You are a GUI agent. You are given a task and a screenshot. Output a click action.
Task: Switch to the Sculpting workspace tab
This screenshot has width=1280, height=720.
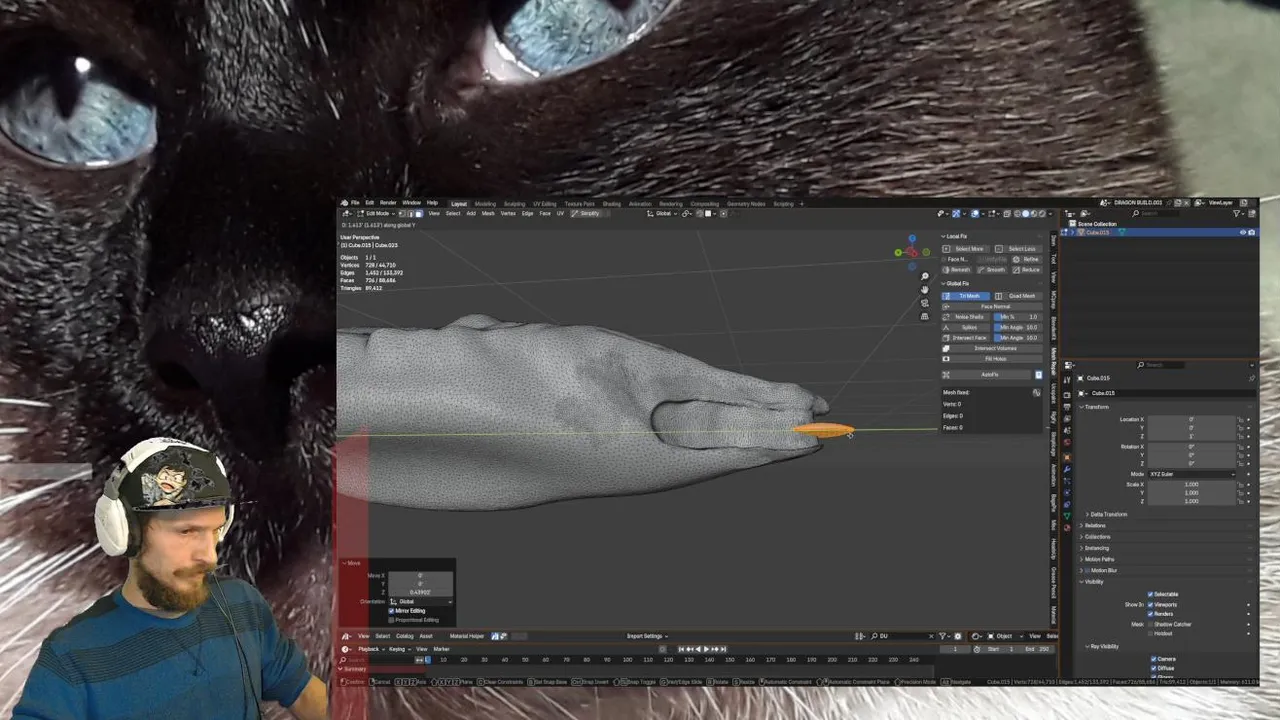514,204
